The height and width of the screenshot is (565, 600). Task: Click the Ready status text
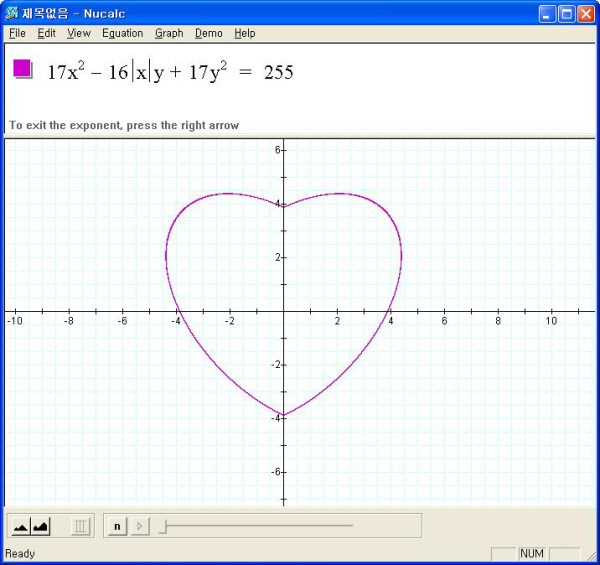(20, 554)
